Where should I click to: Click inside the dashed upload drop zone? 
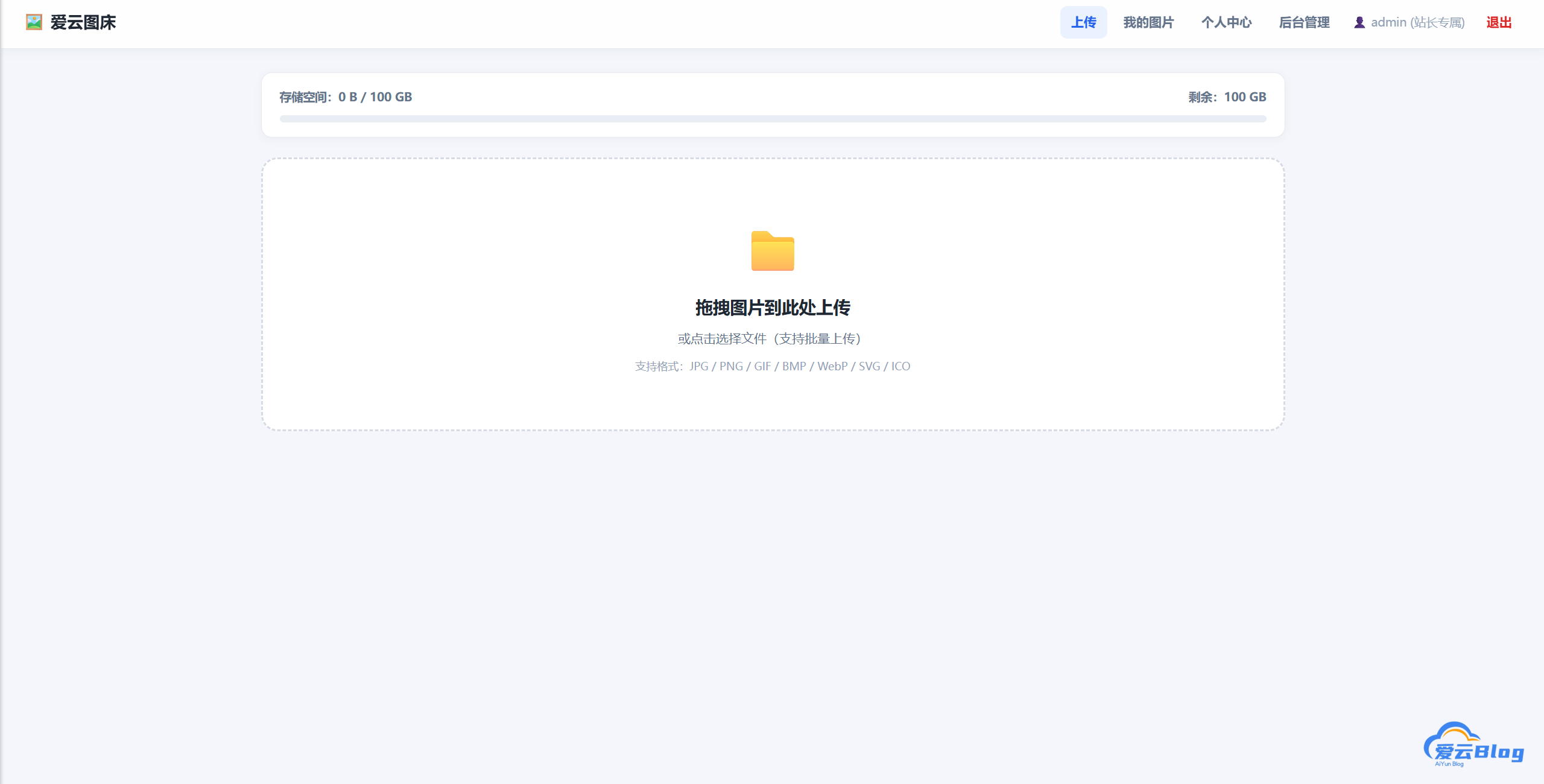point(773,294)
